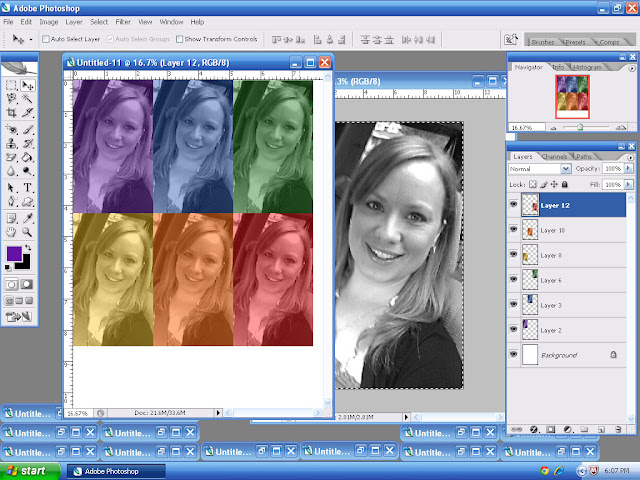Click the Delete layer trash icon
The image size is (640, 480).
618,429
